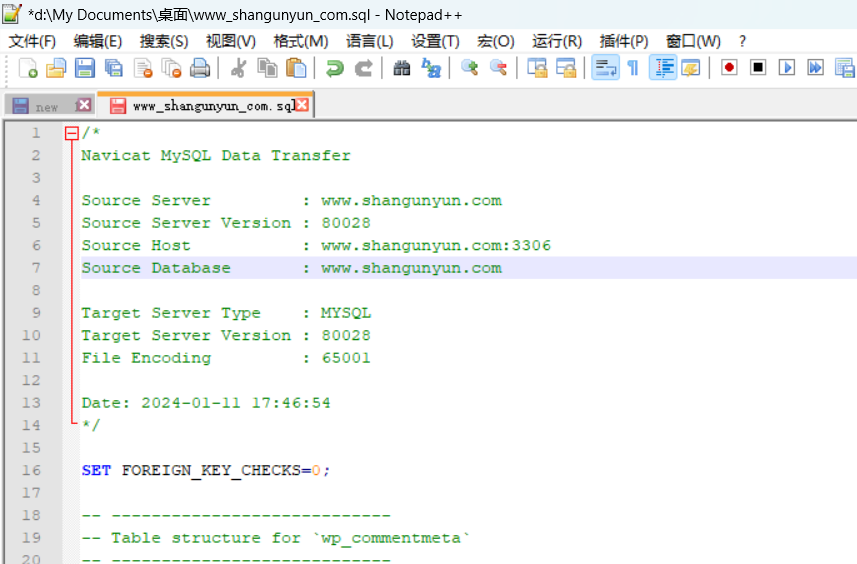Open the 语言(L) language menu
The image size is (857, 564).
pyautogui.click(x=369, y=41)
